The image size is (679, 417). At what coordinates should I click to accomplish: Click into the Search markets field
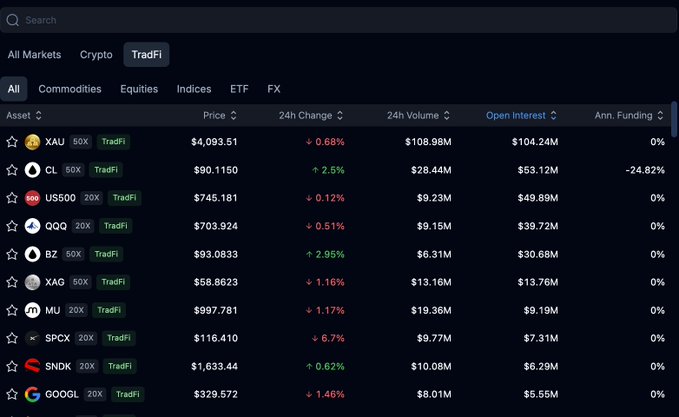click(x=339, y=20)
